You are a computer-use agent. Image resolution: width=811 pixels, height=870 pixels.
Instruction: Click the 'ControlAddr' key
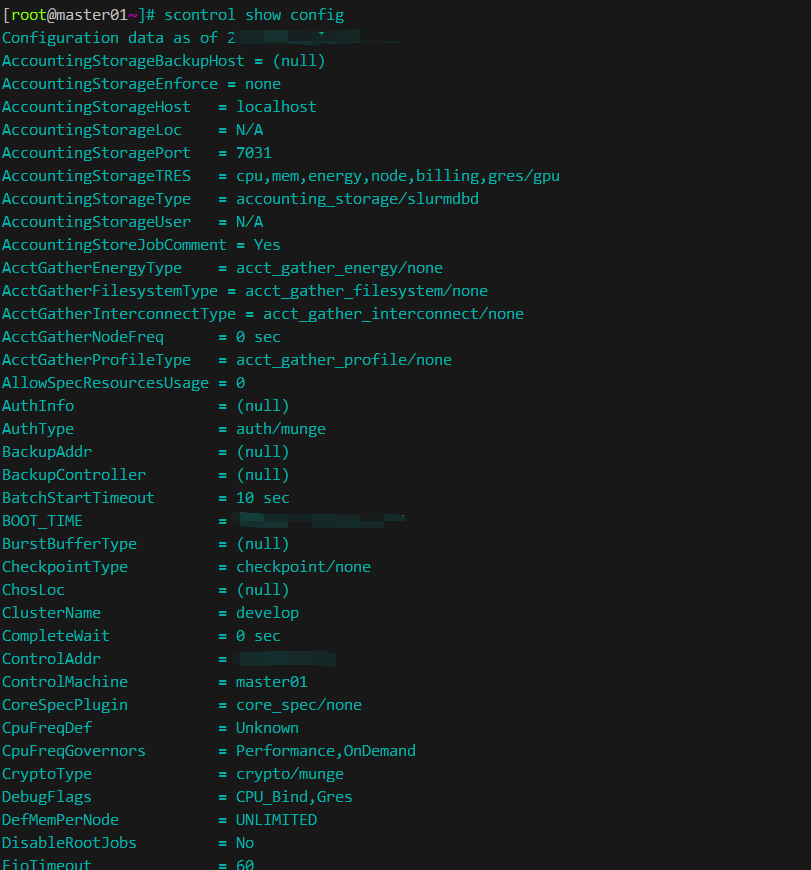click(x=51, y=659)
